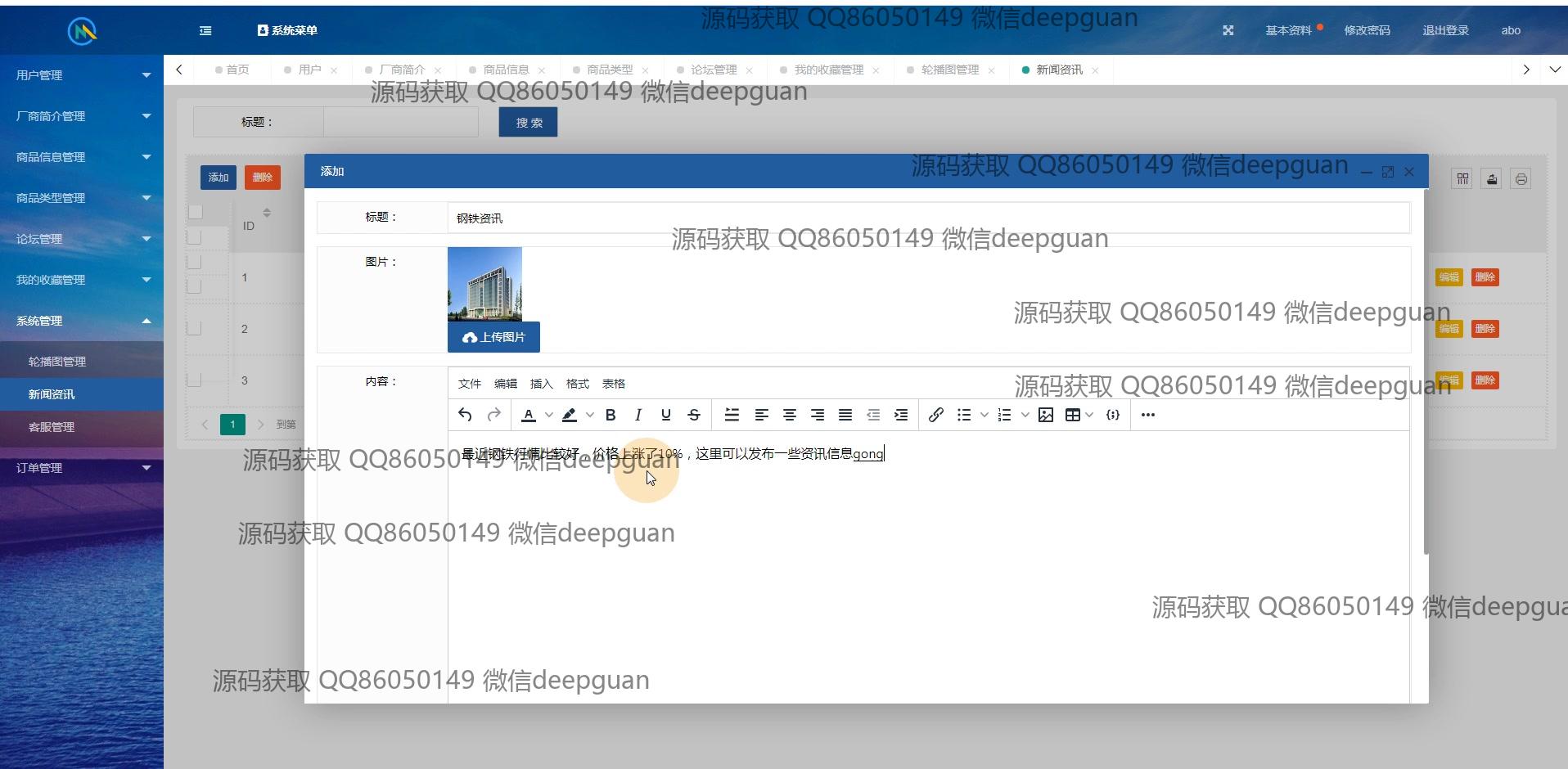The width and height of the screenshot is (1568, 769).
Task: Close the 新闻资讯 tab
Action: (1095, 70)
